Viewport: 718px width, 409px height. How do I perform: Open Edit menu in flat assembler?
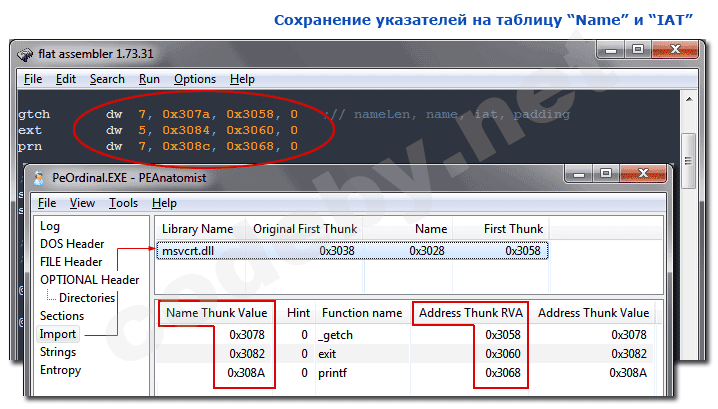click(65, 79)
